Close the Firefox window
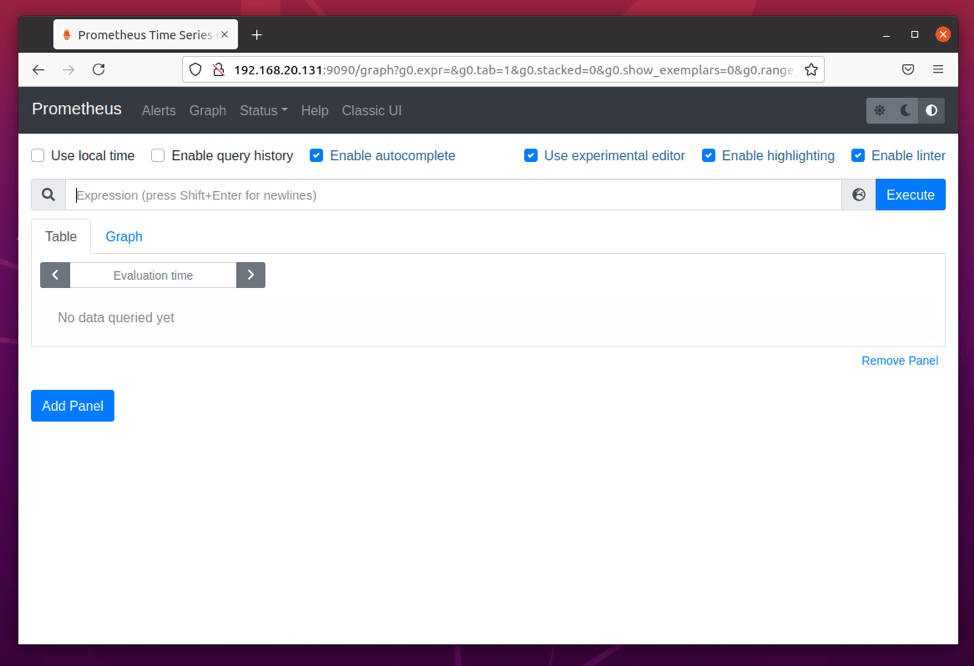The width and height of the screenshot is (974, 666). (x=942, y=35)
